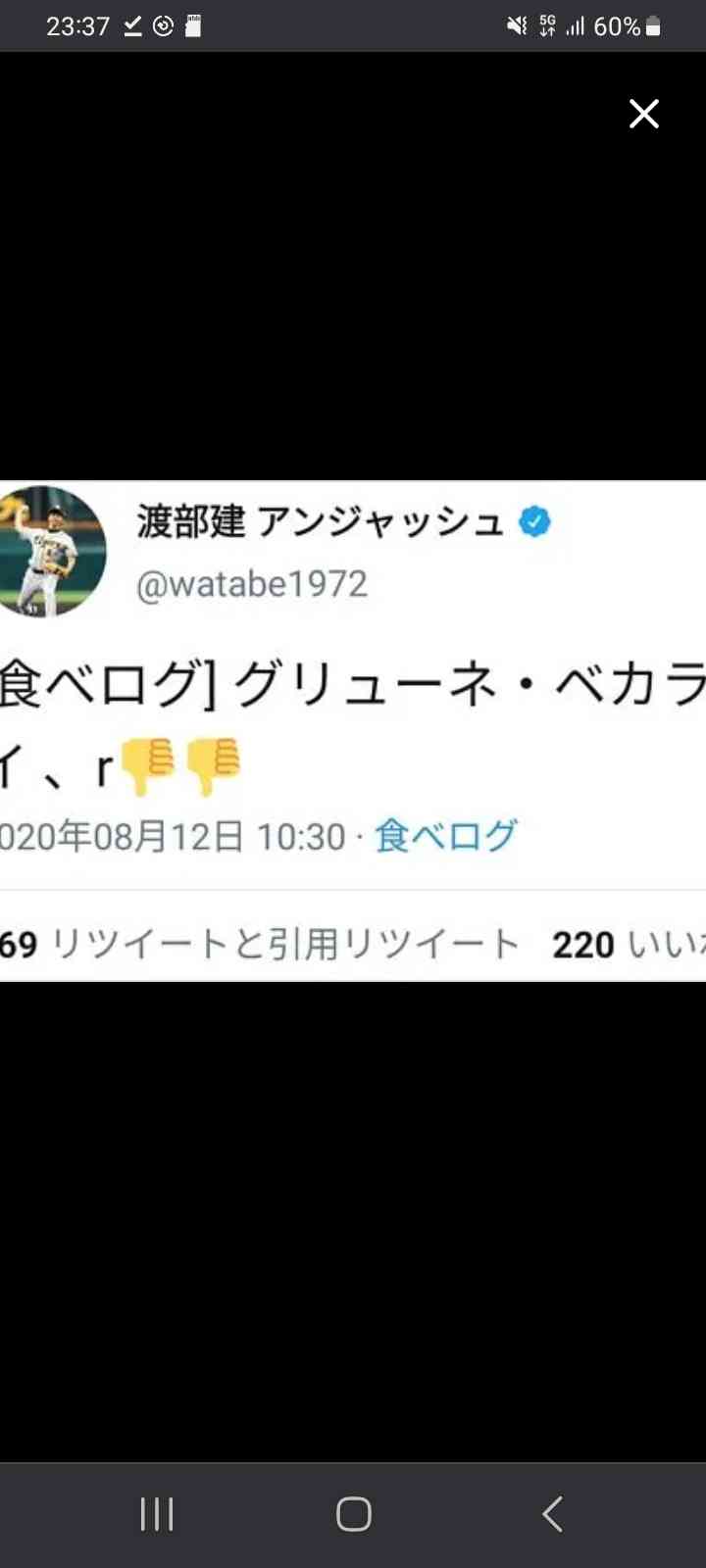Image resolution: width=706 pixels, height=1568 pixels.
Task: Click the blue verified badge
Action: [x=534, y=522]
